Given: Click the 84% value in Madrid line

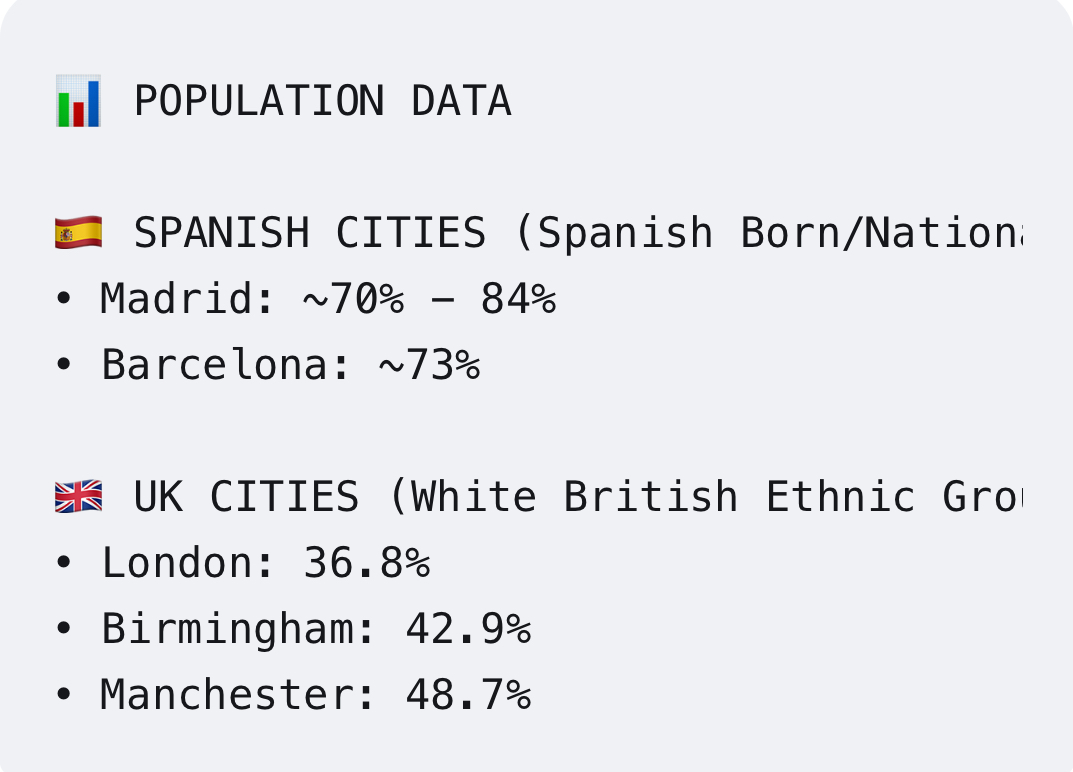Looking at the screenshot, I should 519,299.
